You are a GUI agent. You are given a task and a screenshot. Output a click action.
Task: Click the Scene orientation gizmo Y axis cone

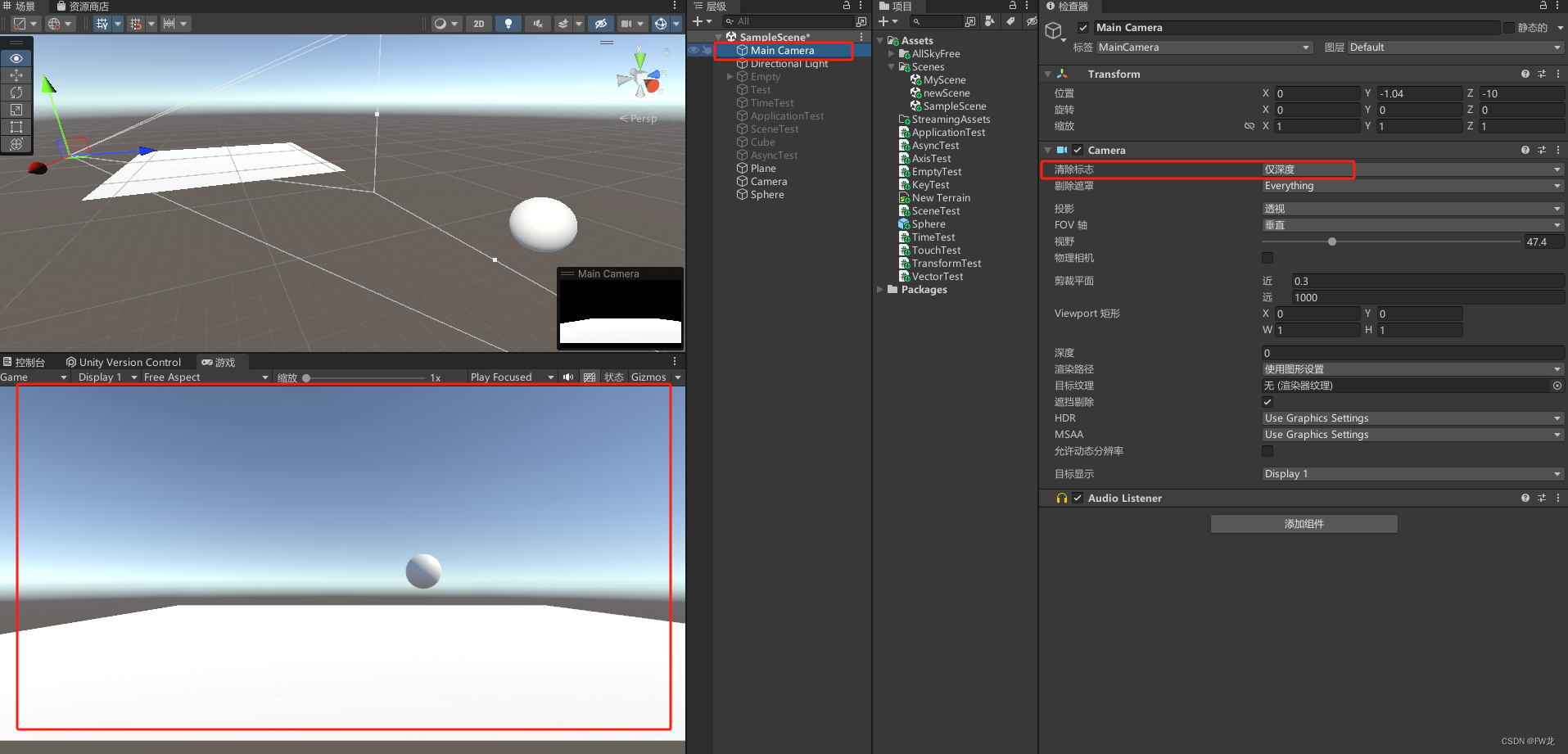640,60
